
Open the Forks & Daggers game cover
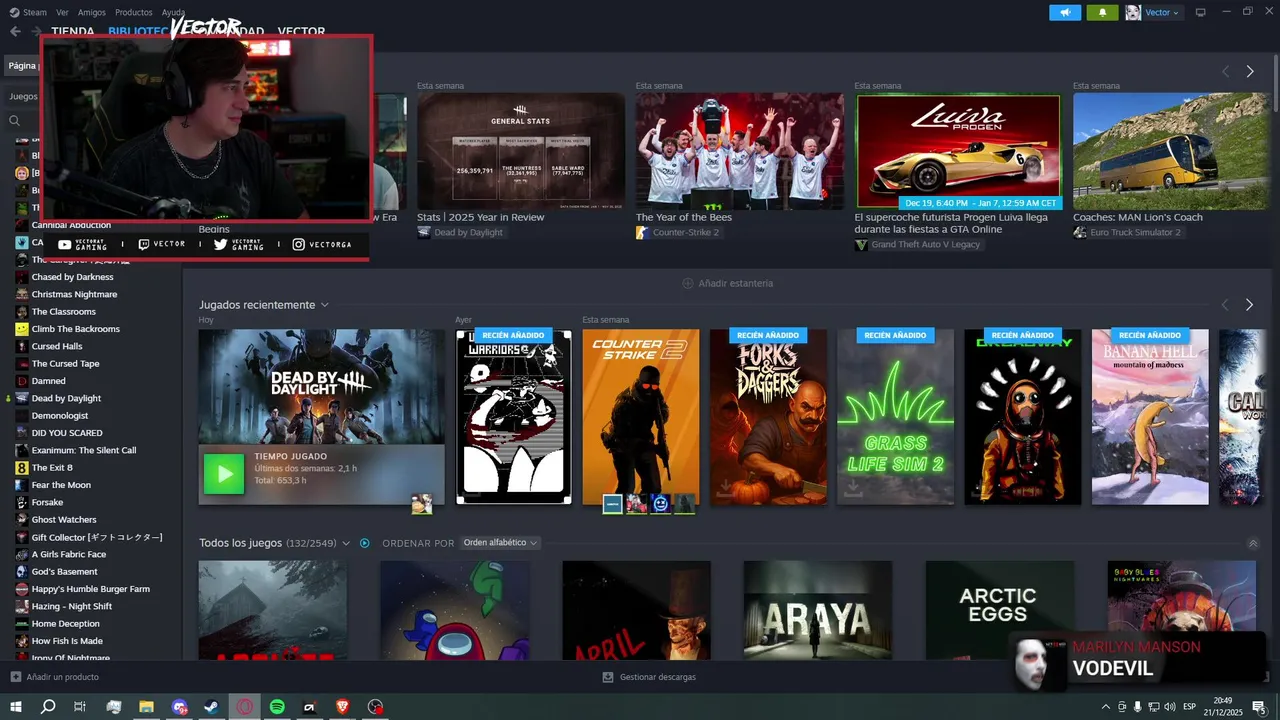[768, 417]
